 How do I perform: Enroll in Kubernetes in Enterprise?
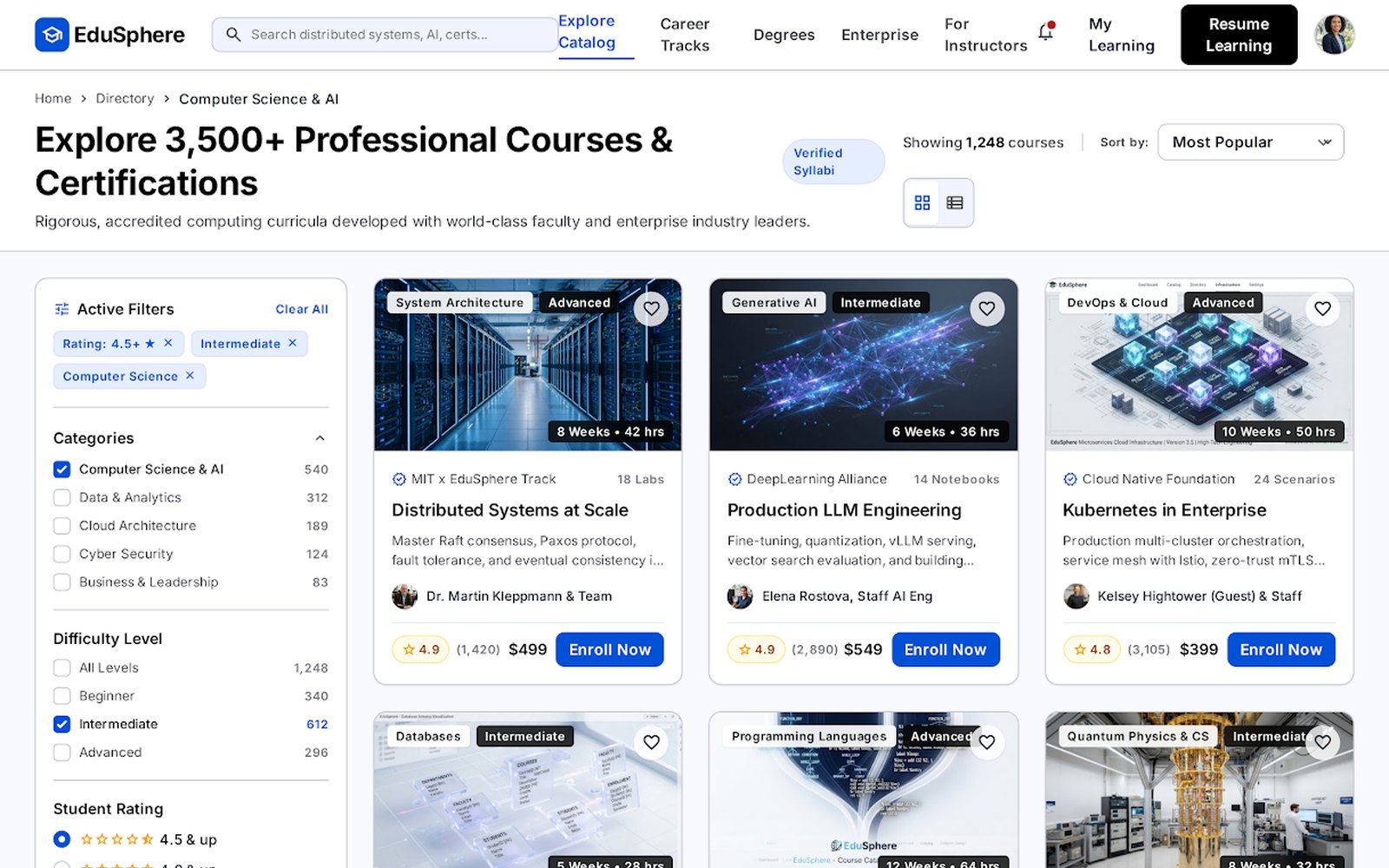click(1280, 649)
